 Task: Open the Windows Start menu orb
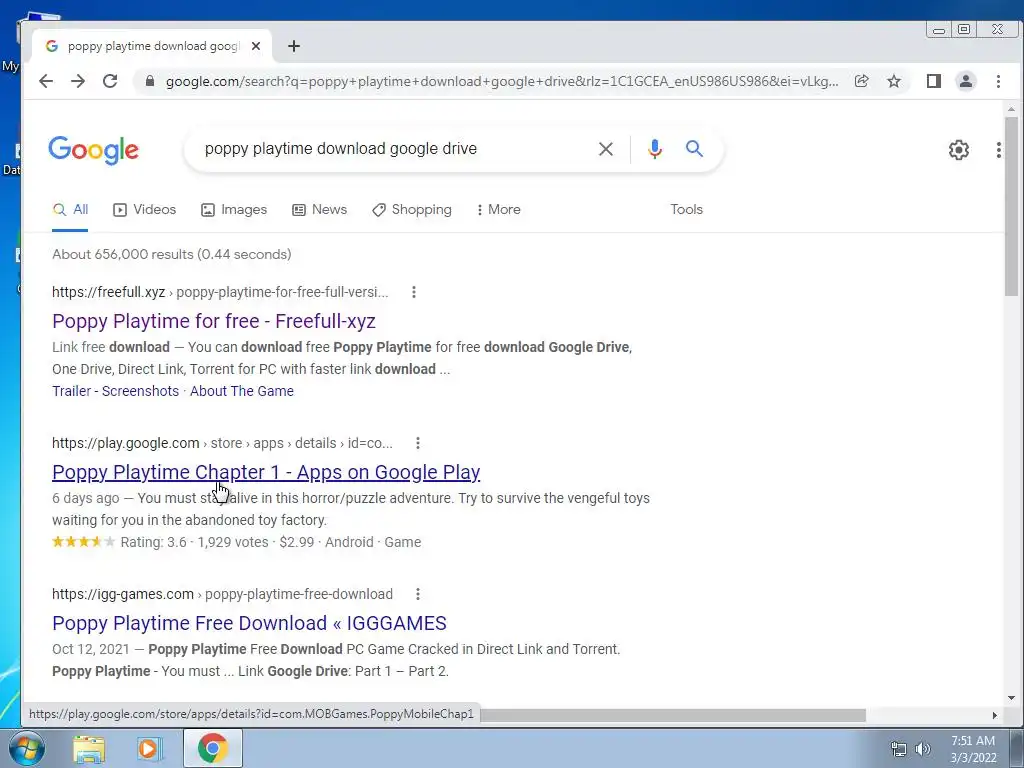click(27, 748)
